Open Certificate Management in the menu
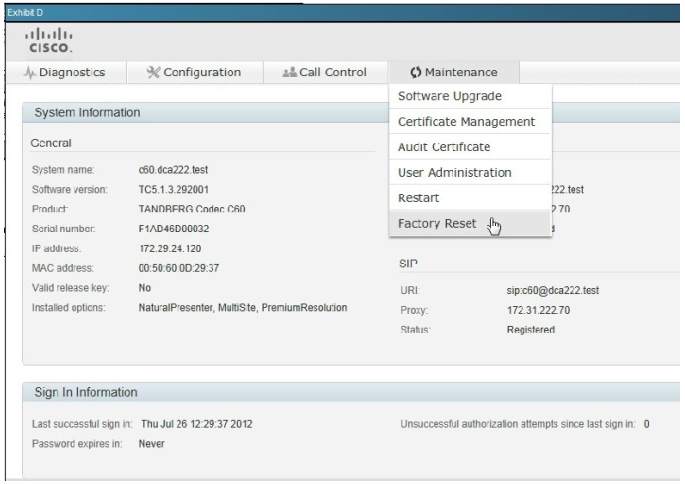Screen dimensions: 685x484 click(x=466, y=122)
